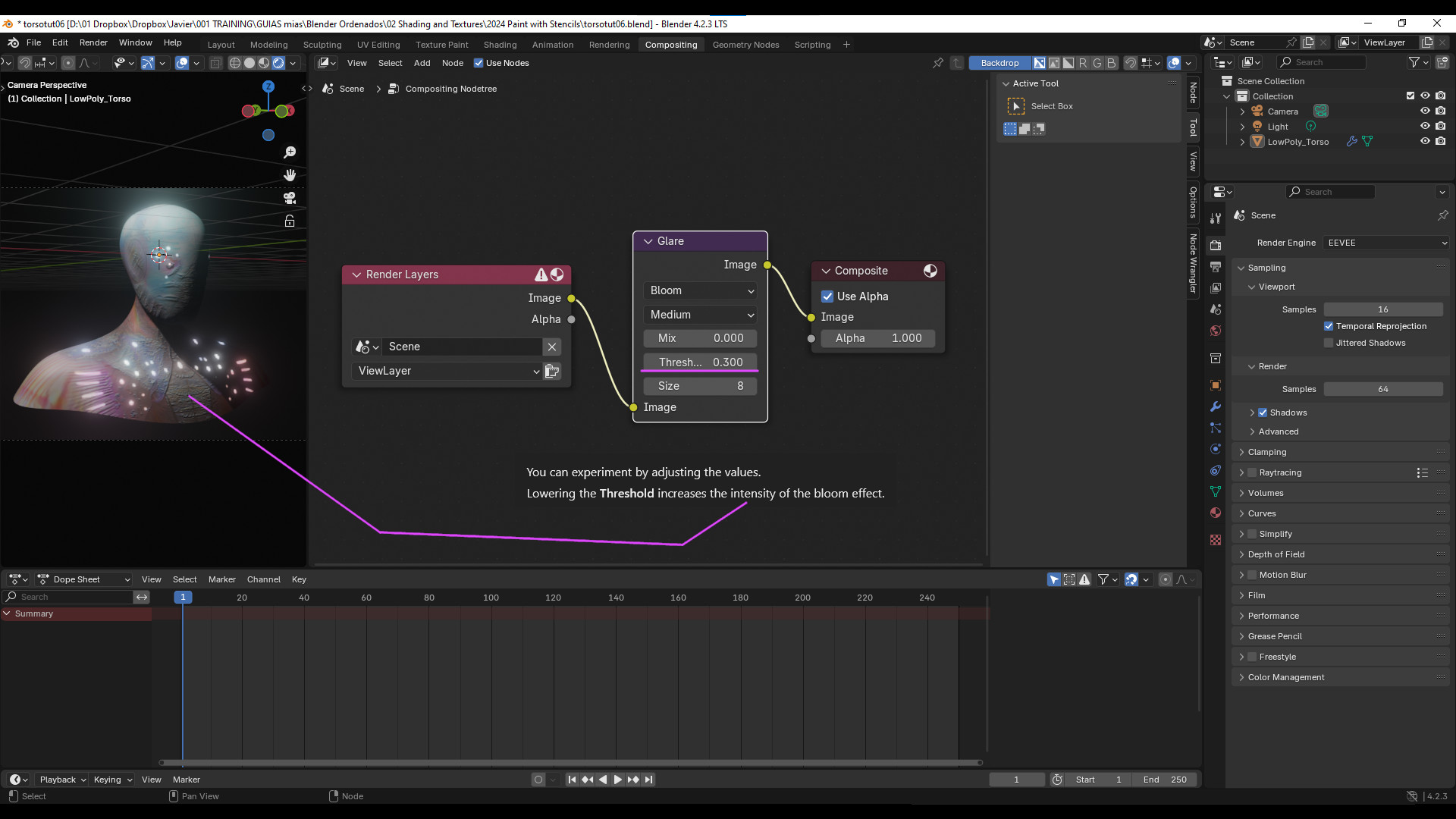The width and height of the screenshot is (1456, 819).
Task: Click the pin node tree icon
Action: click(x=938, y=63)
